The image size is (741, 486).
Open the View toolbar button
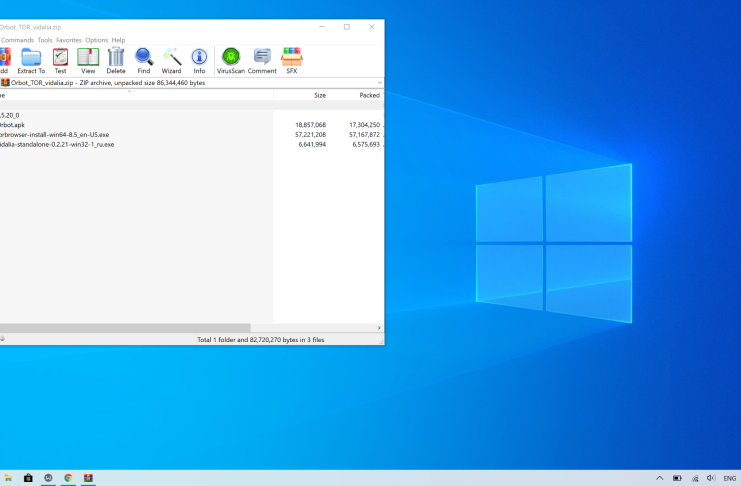tap(88, 61)
